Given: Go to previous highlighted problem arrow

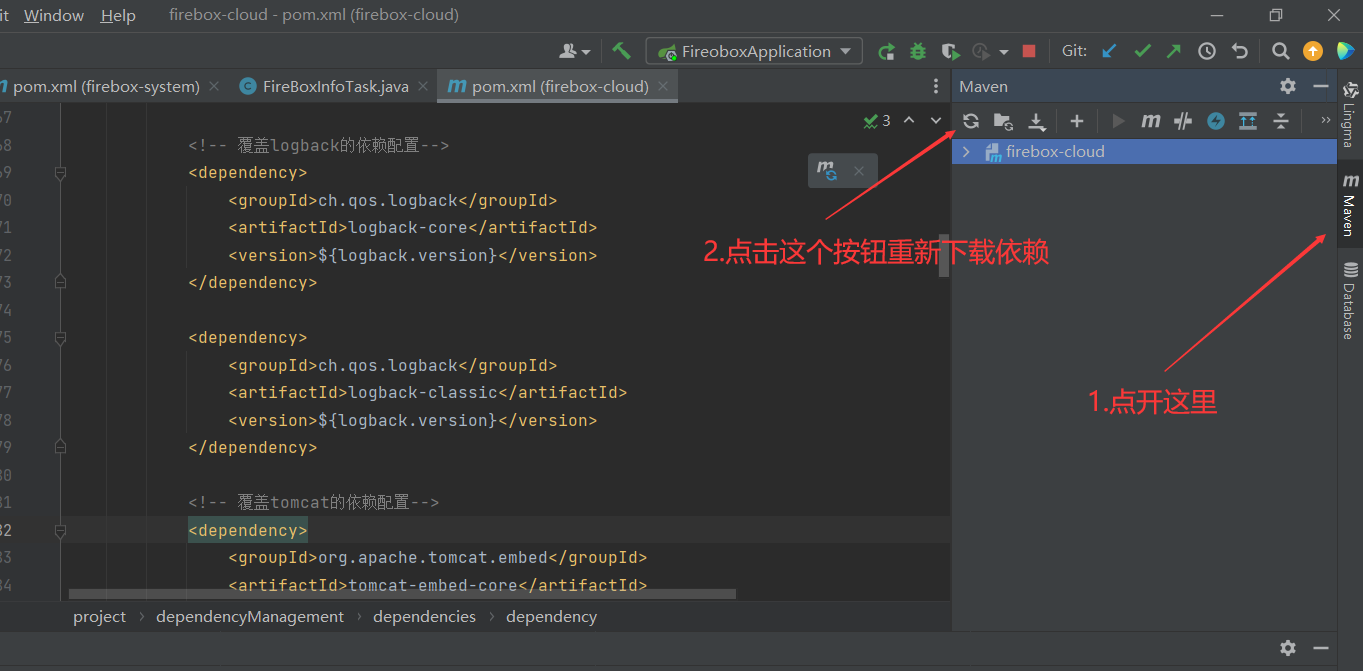Looking at the screenshot, I should [x=909, y=121].
